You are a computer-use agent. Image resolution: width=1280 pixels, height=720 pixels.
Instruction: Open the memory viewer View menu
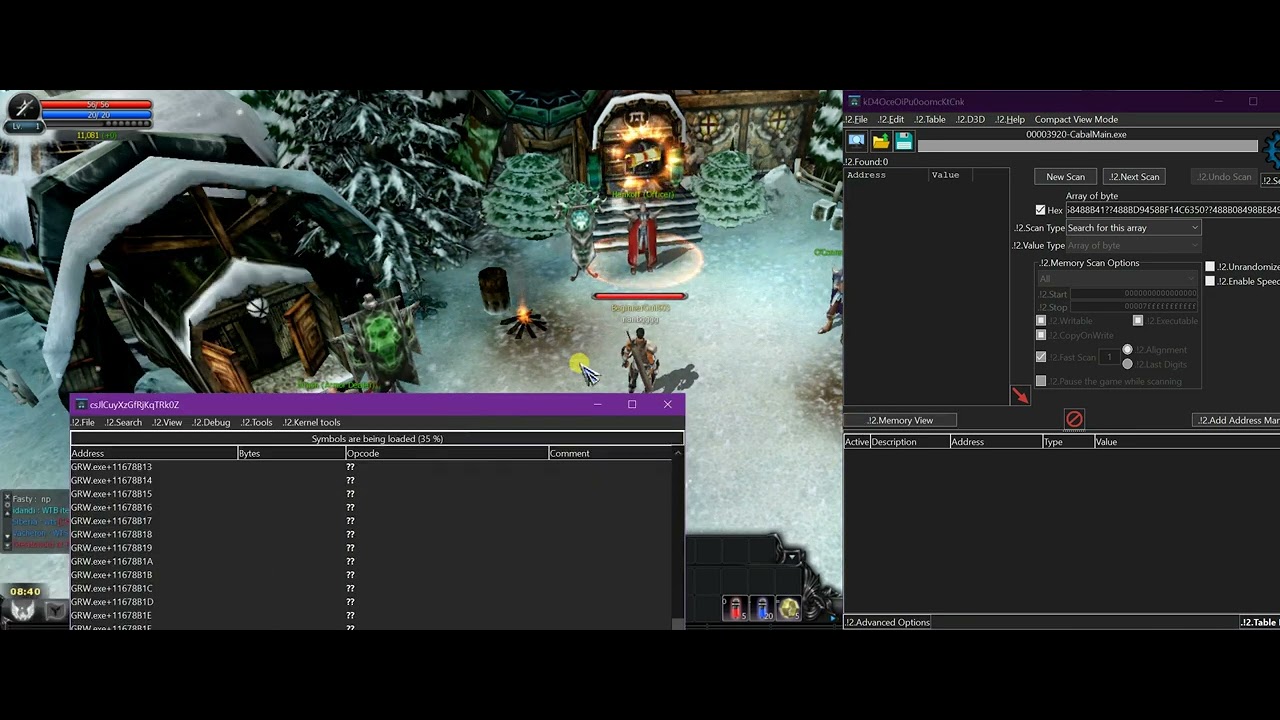coord(167,422)
